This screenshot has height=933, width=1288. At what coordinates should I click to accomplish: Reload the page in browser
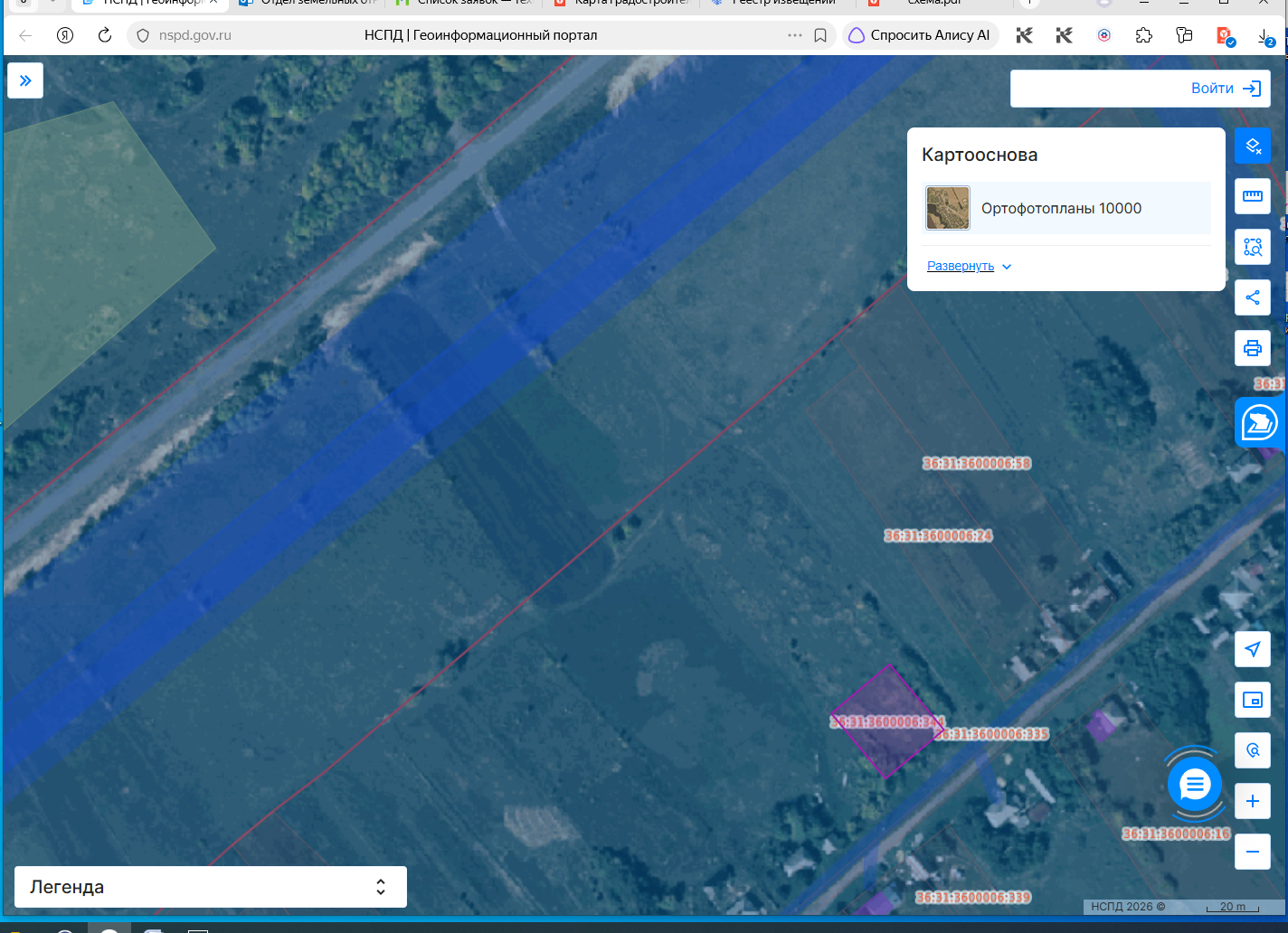[105, 35]
